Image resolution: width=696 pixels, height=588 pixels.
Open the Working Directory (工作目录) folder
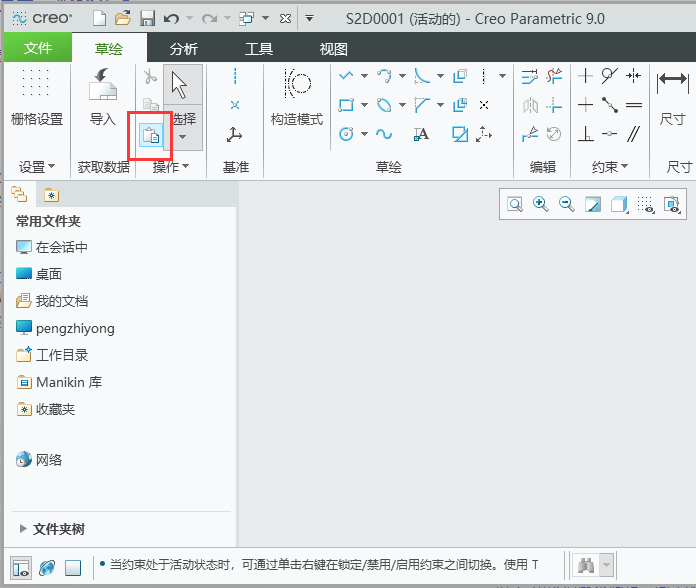(52, 355)
